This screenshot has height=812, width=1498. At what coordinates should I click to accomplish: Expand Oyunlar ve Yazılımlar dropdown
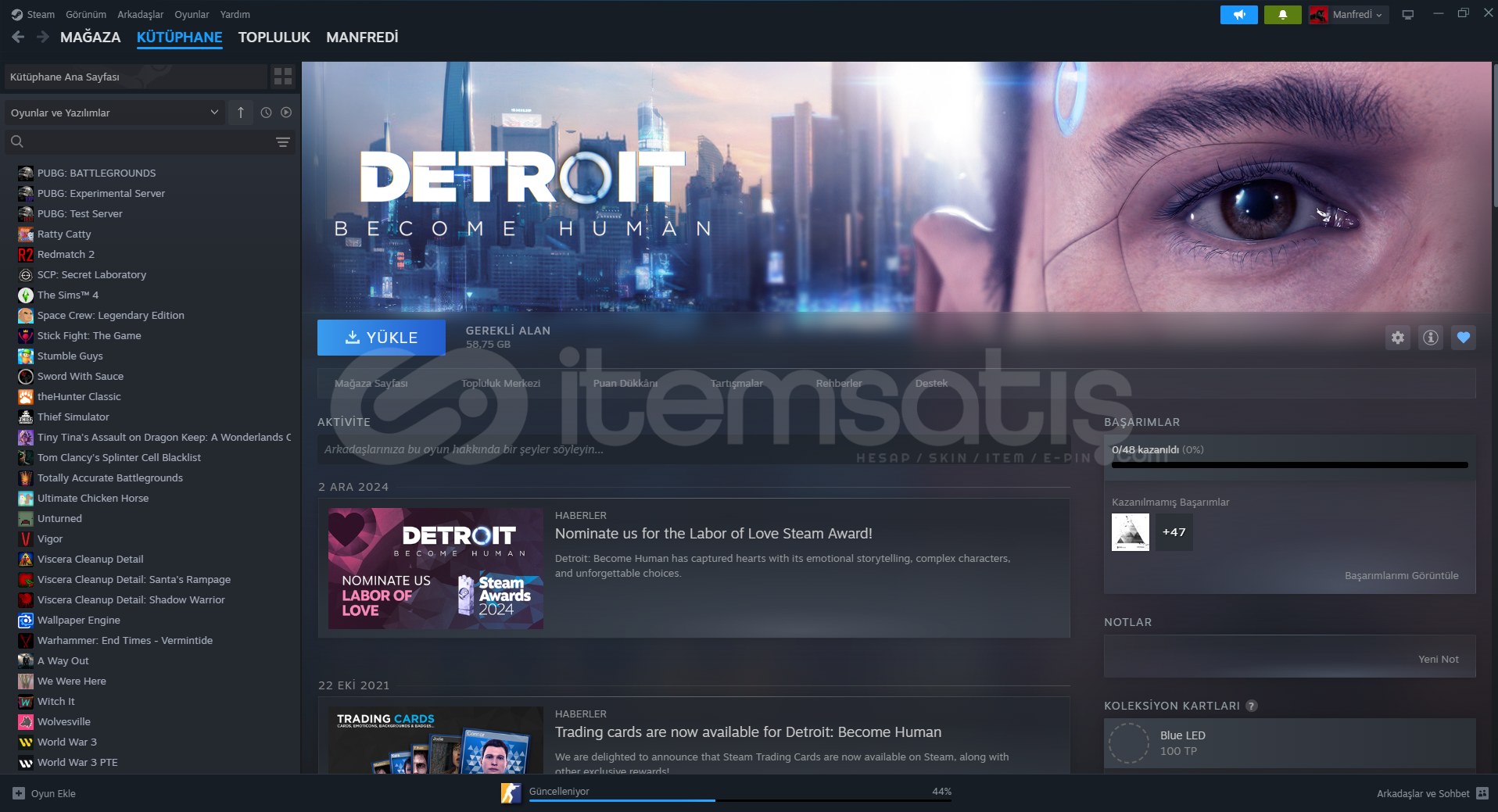(115, 113)
